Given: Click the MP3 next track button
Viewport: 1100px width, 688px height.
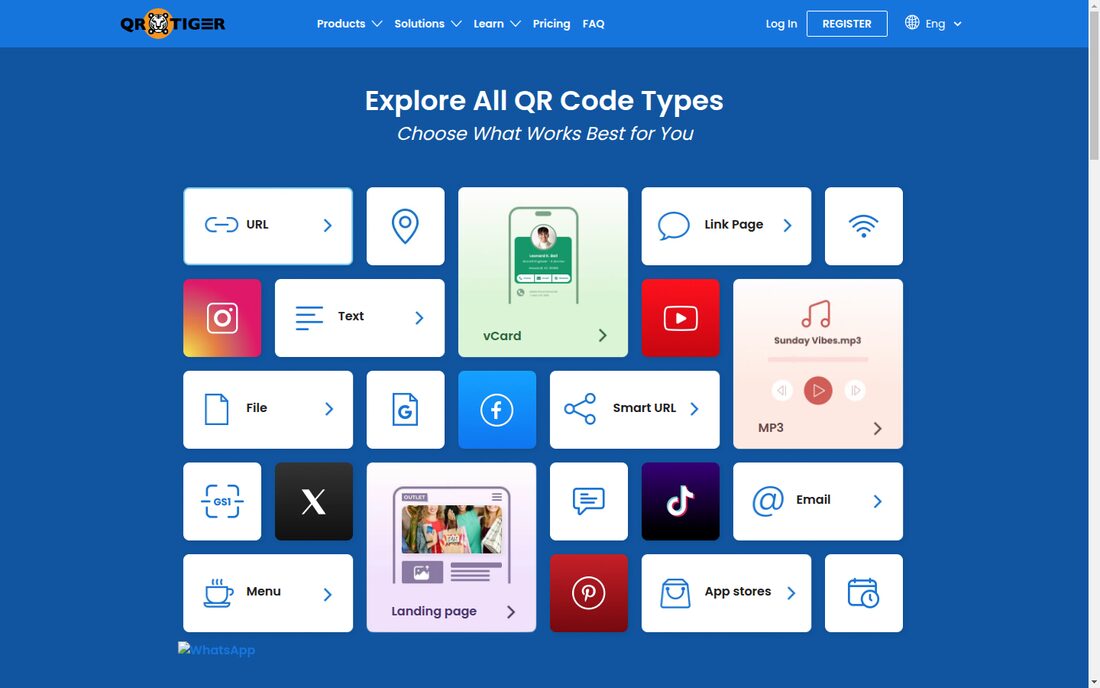Looking at the screenshot, I should coord(854,391).
